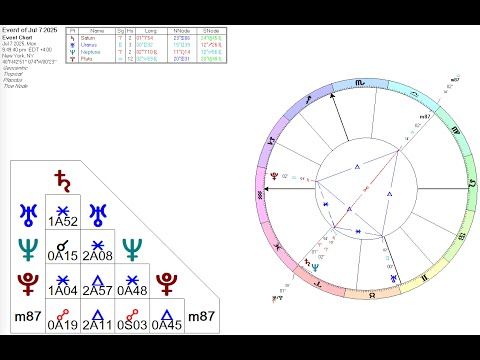480x360 pixels.
Task: Click the 'True Node' setting text
Action: click(x=16, y=86)
